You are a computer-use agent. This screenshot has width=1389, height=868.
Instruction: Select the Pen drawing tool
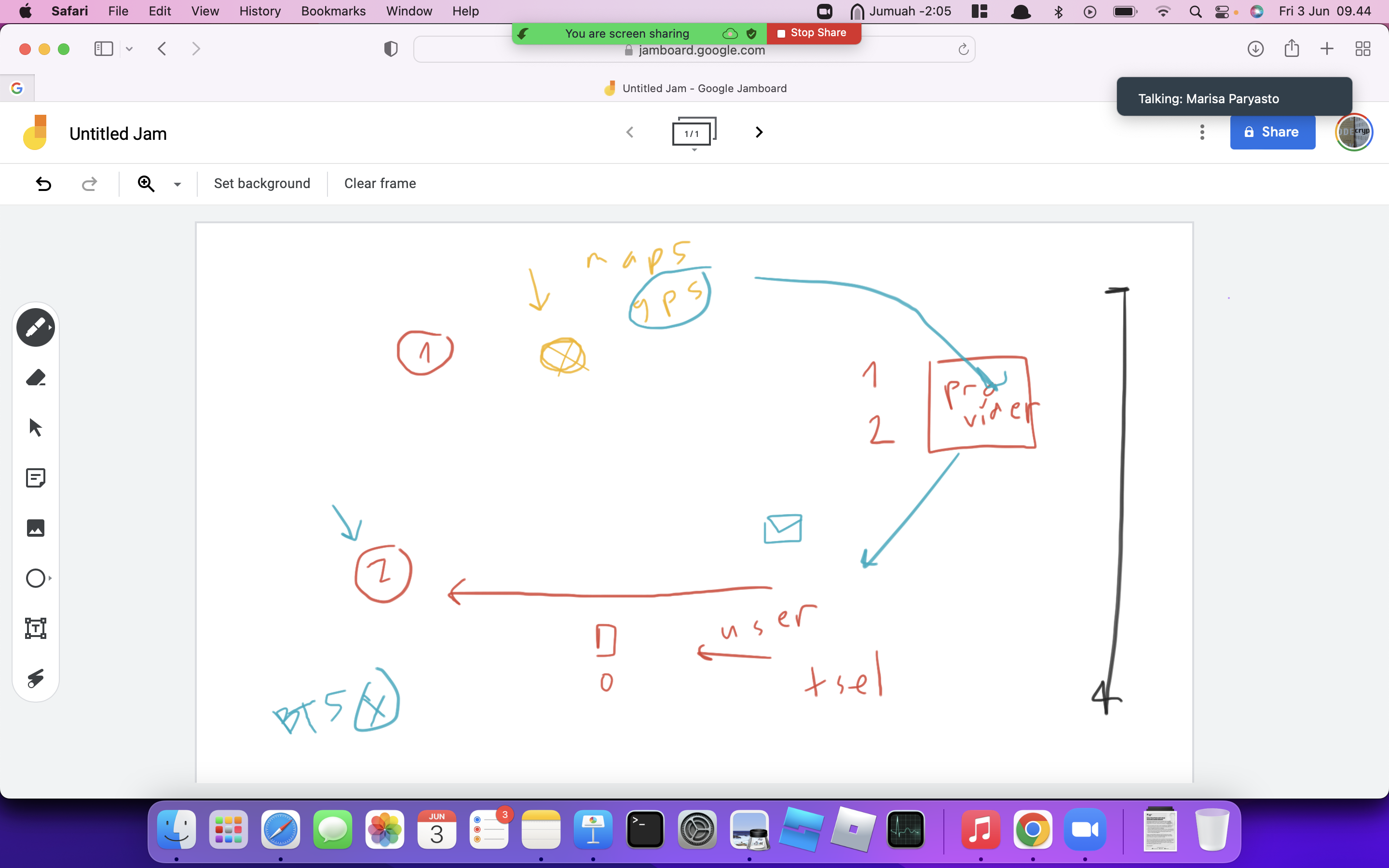[x=36, y=328]
